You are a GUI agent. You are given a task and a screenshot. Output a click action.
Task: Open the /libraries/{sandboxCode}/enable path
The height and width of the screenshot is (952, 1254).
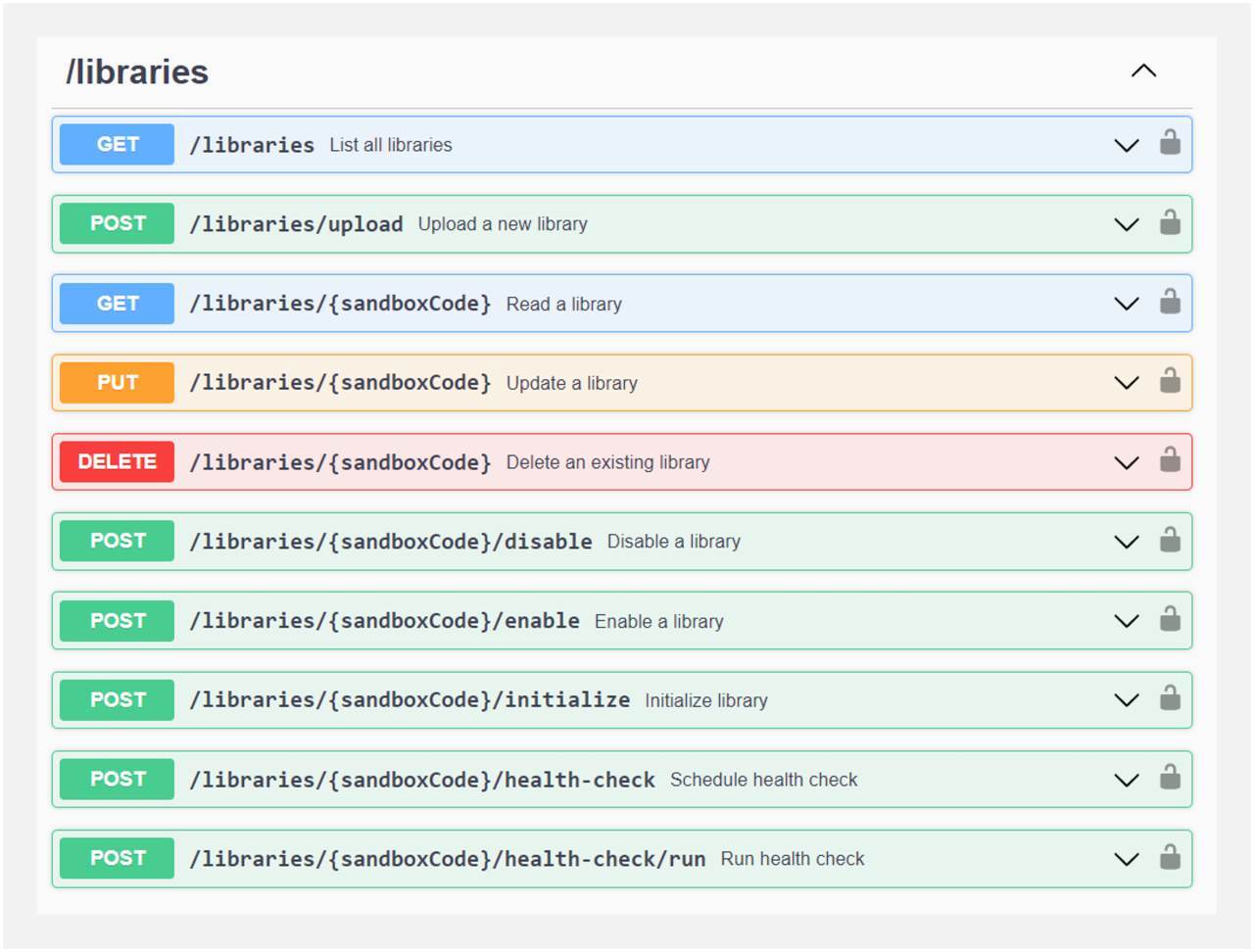click(384, 621)
